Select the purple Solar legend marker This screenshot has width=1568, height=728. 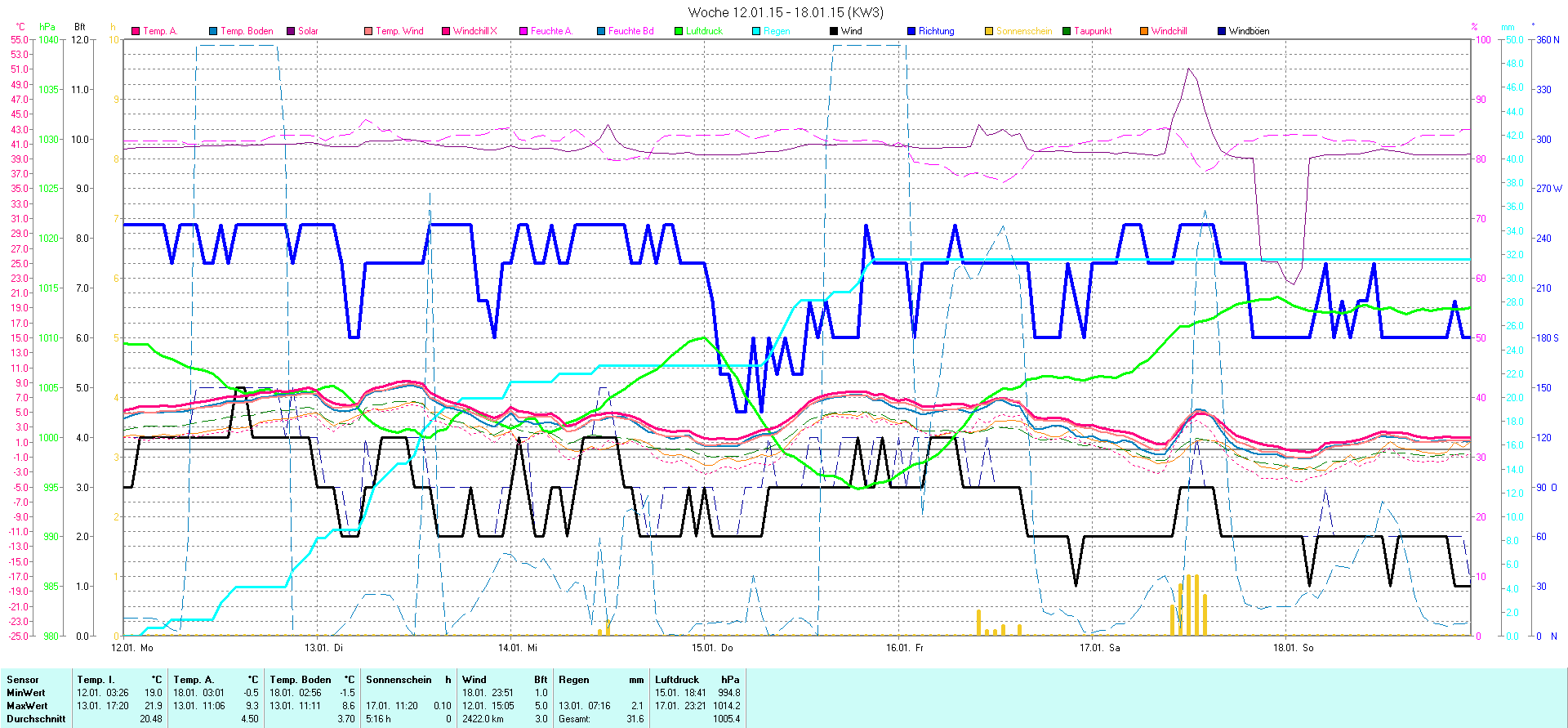tap(291, 31)
